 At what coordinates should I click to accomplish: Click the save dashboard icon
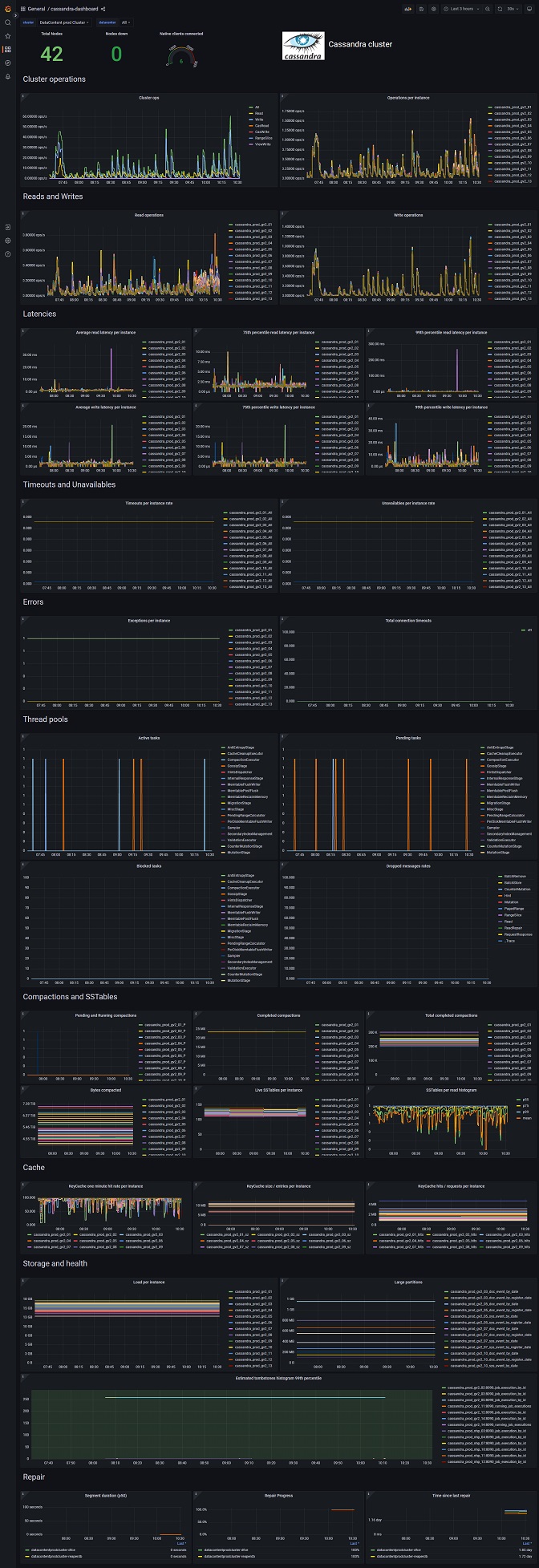(x=421, y=9)
